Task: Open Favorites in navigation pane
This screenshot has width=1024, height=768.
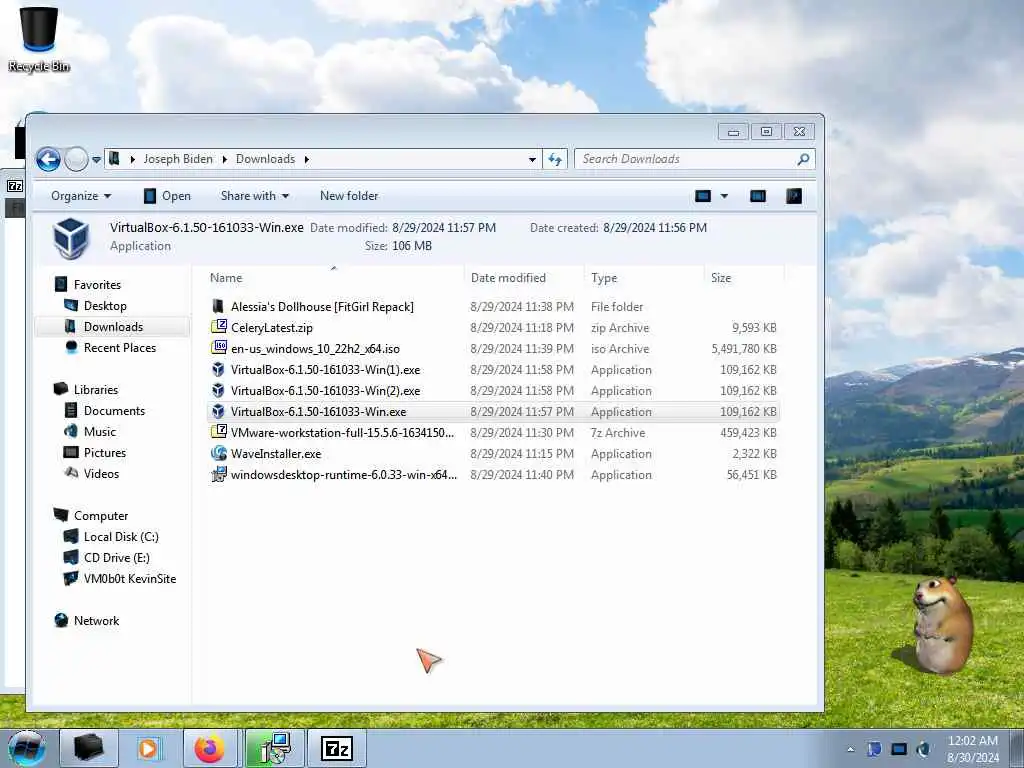Action: click(x=97, y=285)
